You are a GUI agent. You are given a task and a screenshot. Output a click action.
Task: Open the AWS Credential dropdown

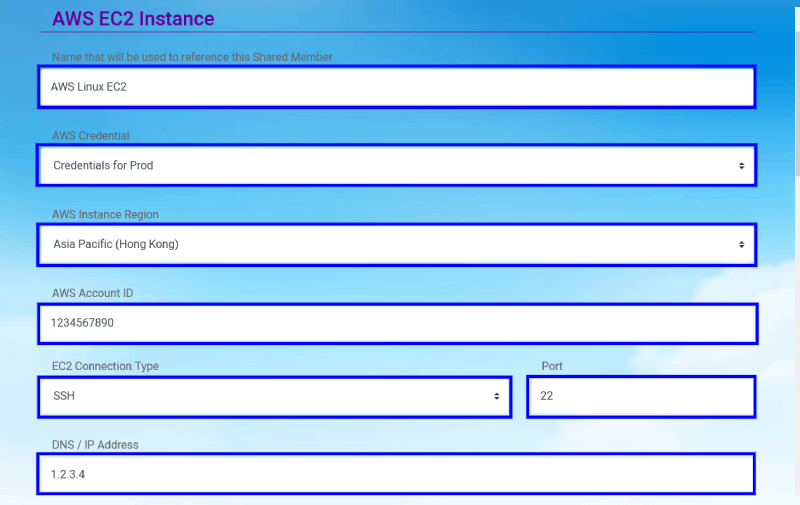point(396,165)
